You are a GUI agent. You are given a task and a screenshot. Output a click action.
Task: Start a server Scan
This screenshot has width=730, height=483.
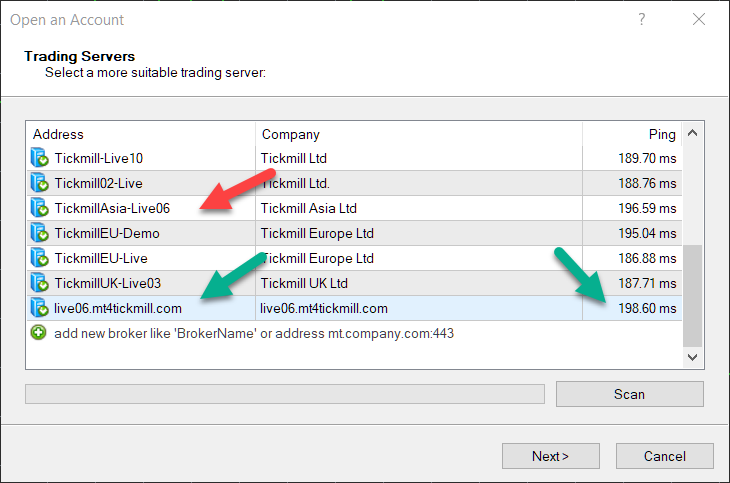pyautogui.click(x=629, y=394)
